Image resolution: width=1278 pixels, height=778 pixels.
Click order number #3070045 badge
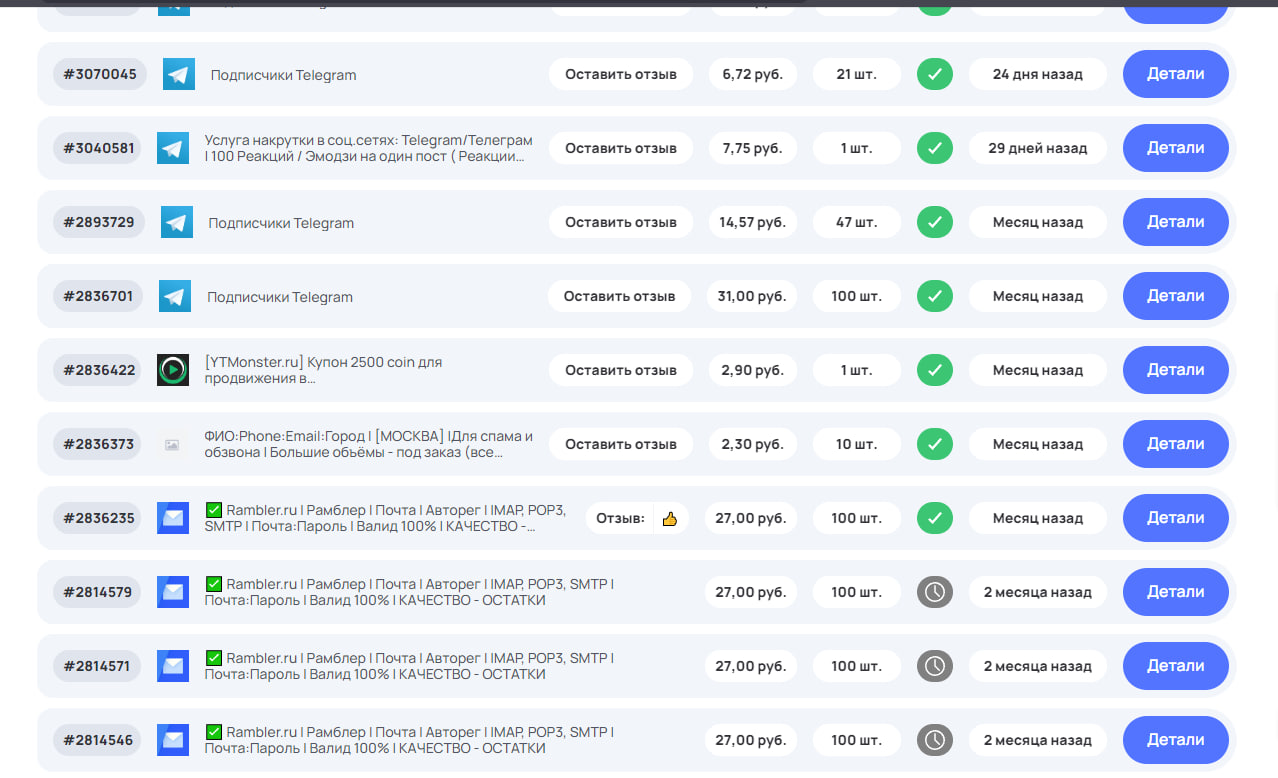[100, 74]
